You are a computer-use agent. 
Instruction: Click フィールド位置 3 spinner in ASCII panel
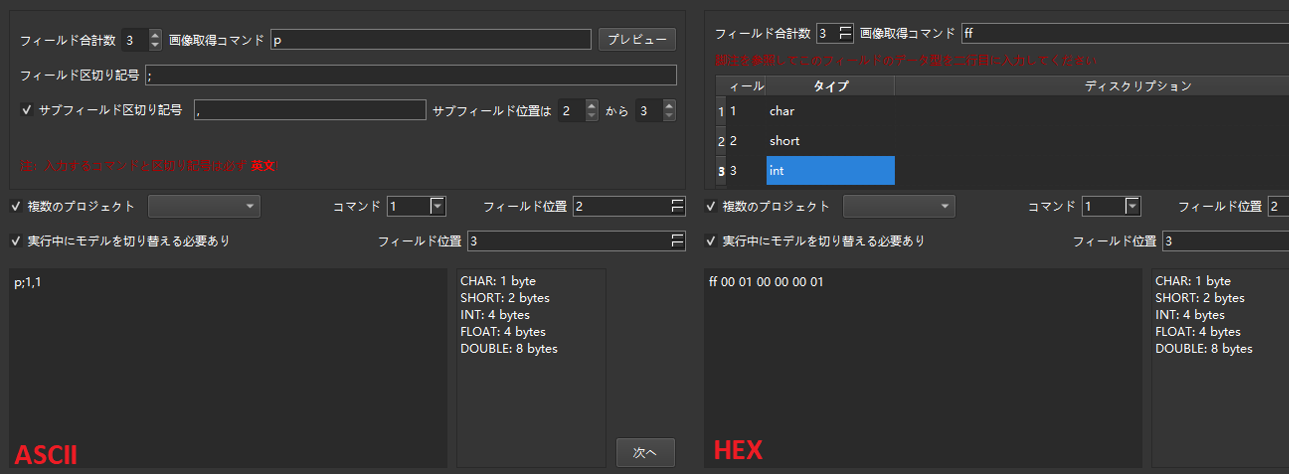(576, 241)
